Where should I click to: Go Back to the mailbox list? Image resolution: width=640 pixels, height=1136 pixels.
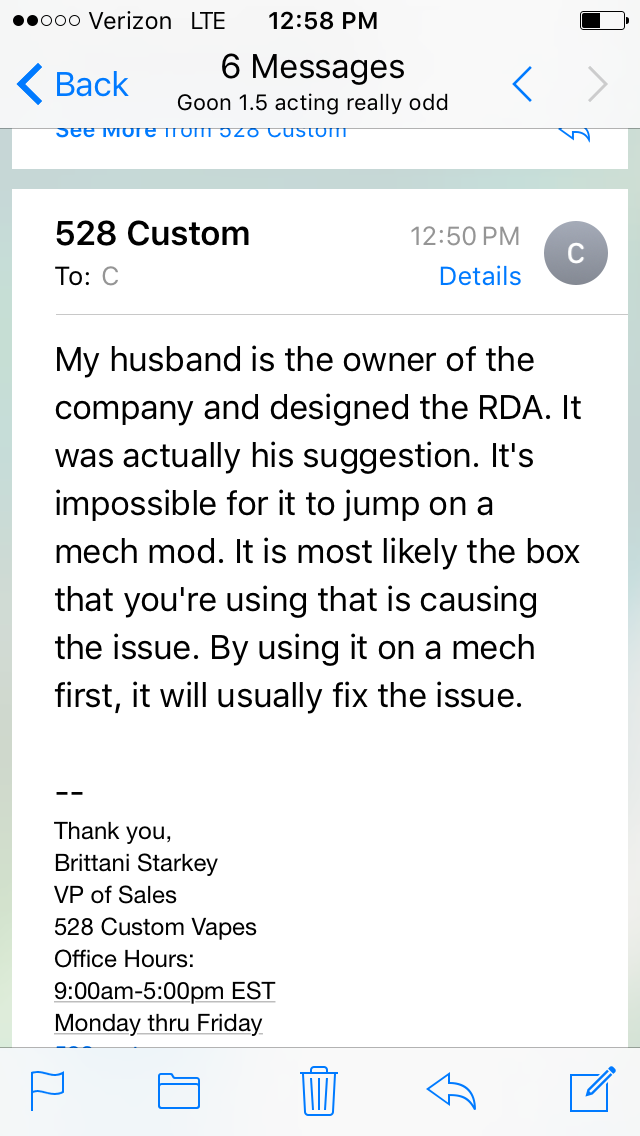(x=74, y=85)
